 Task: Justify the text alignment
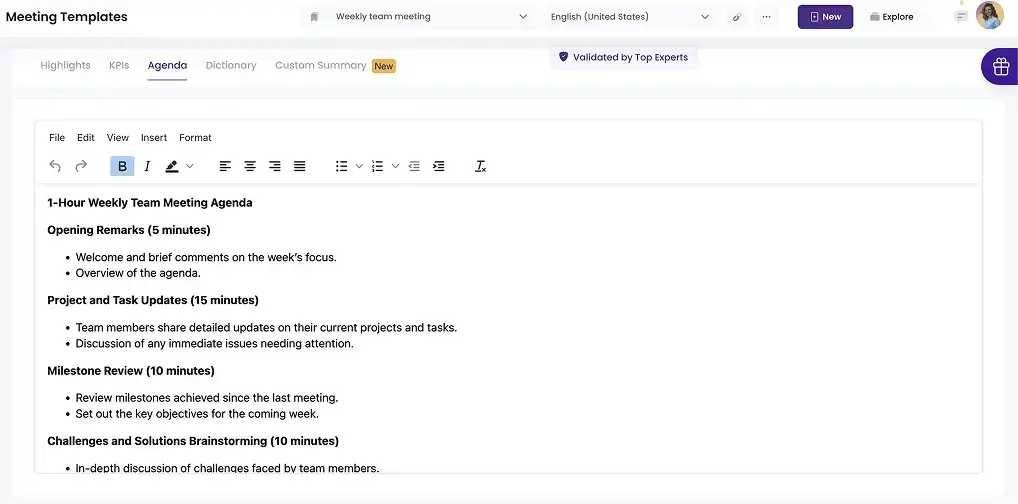point(299,166)
